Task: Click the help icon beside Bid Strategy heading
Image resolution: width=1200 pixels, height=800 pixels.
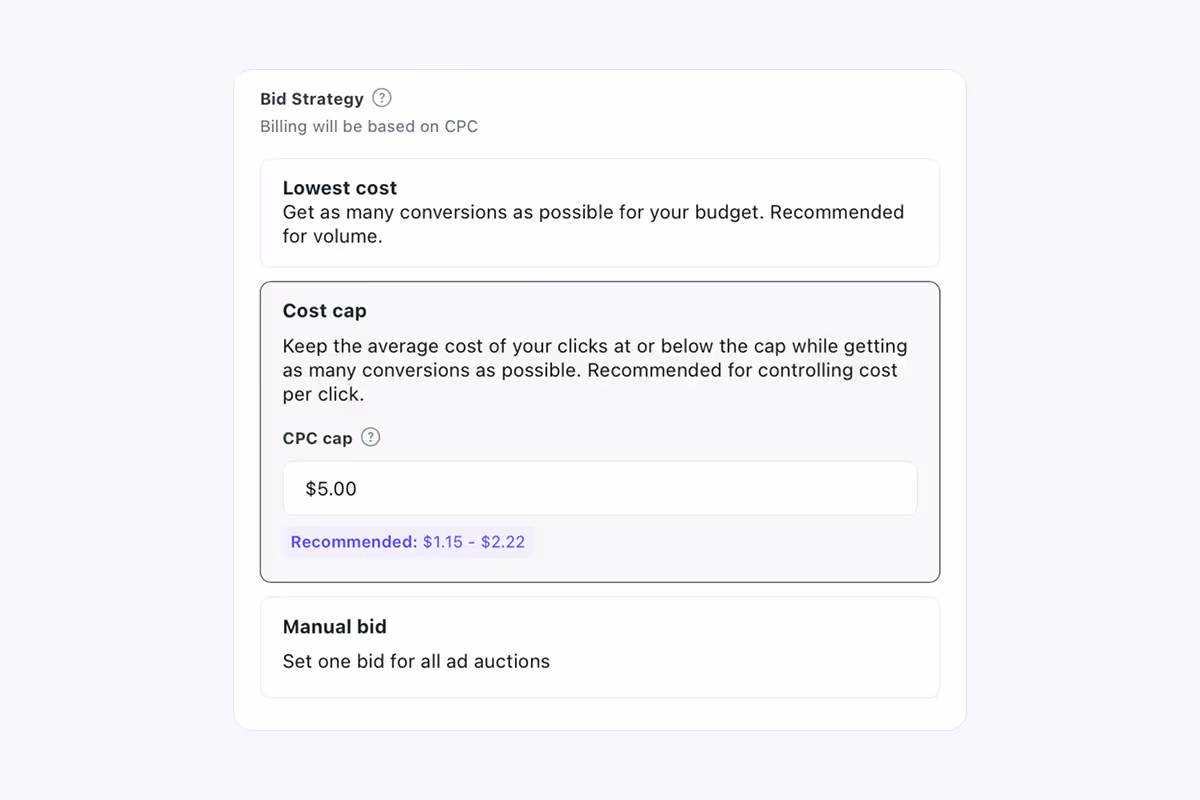Action: (x=382, y=97)
